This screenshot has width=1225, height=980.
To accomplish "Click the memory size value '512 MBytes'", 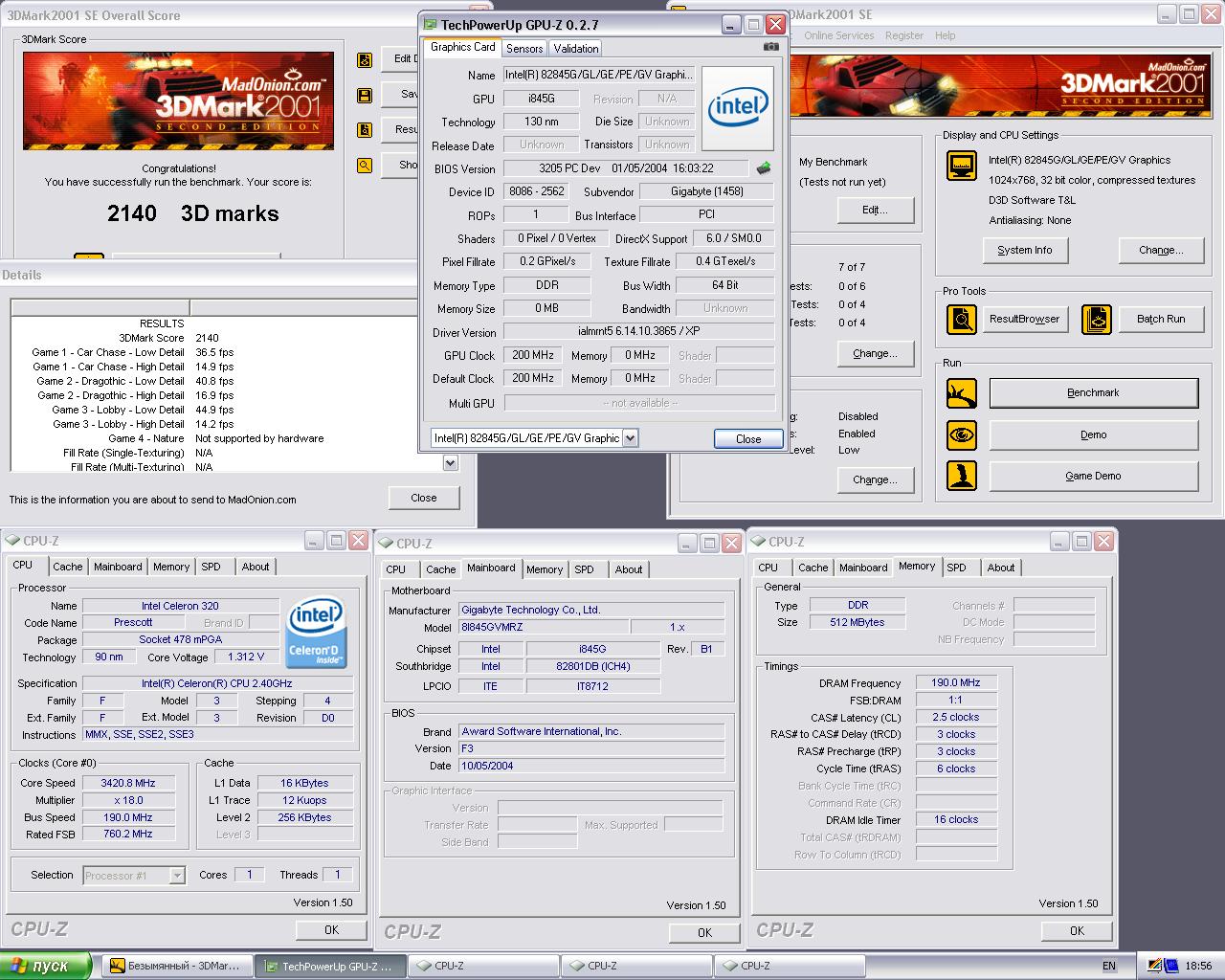I will 857,622.
